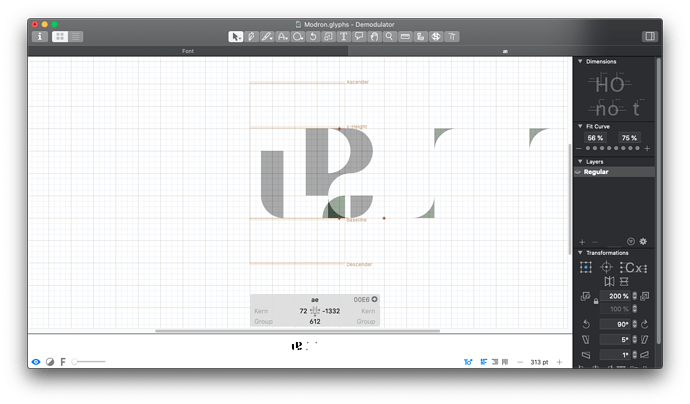Toggle visibility of the Regular layer

(x=578, y=172)
